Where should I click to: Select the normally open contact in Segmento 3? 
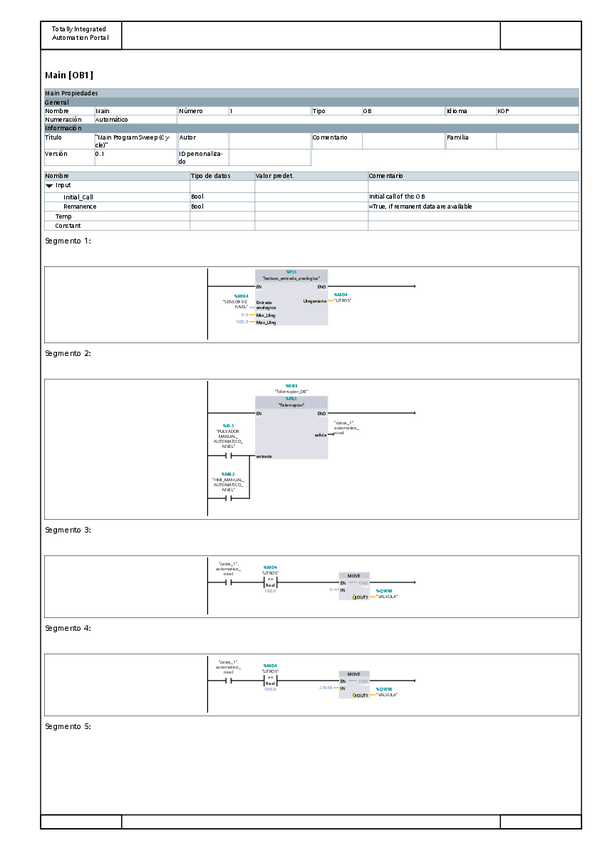[x=228, y=583]
